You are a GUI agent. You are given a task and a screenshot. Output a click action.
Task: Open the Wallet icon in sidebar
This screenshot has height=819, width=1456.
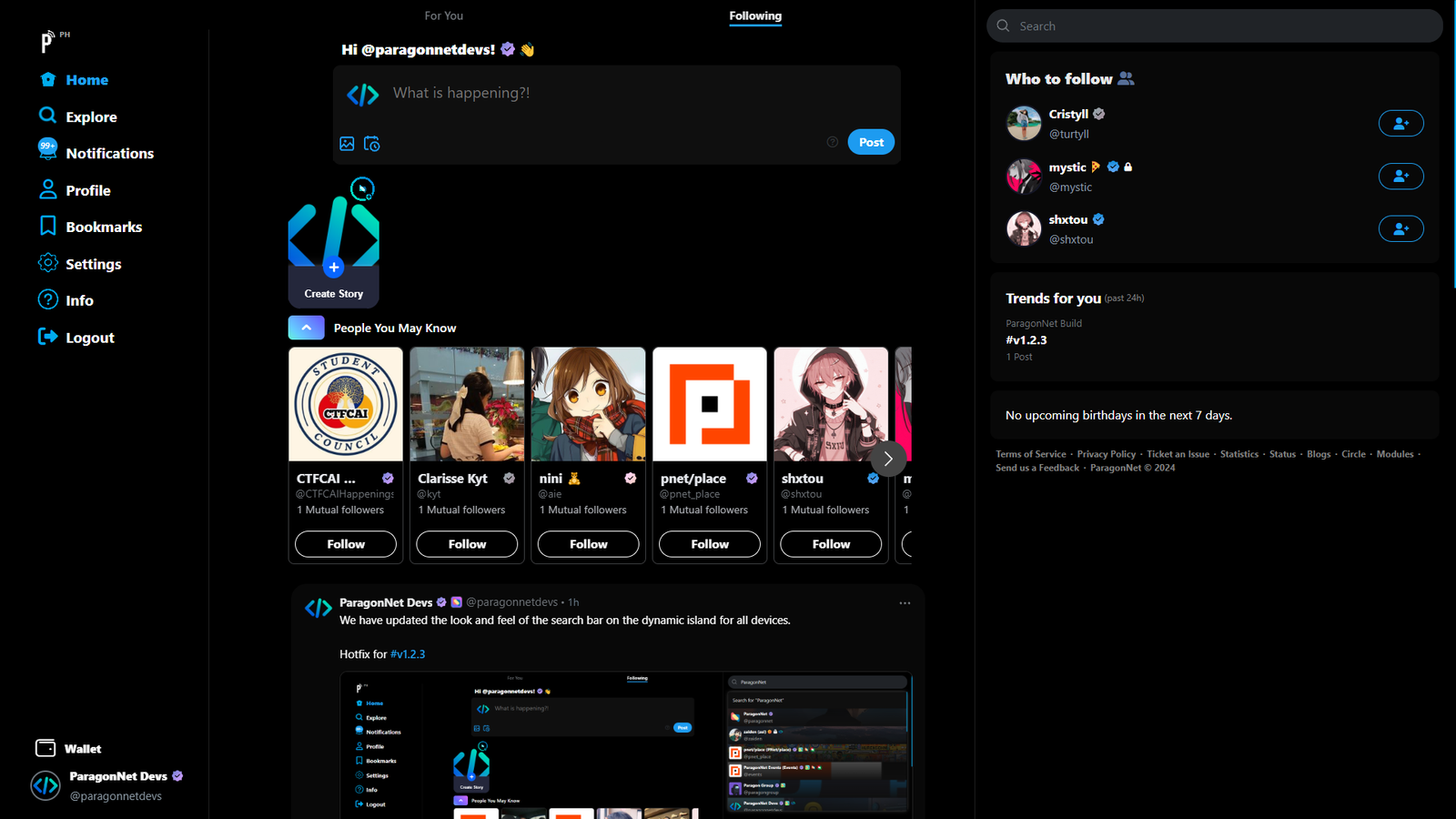(45, 748)
